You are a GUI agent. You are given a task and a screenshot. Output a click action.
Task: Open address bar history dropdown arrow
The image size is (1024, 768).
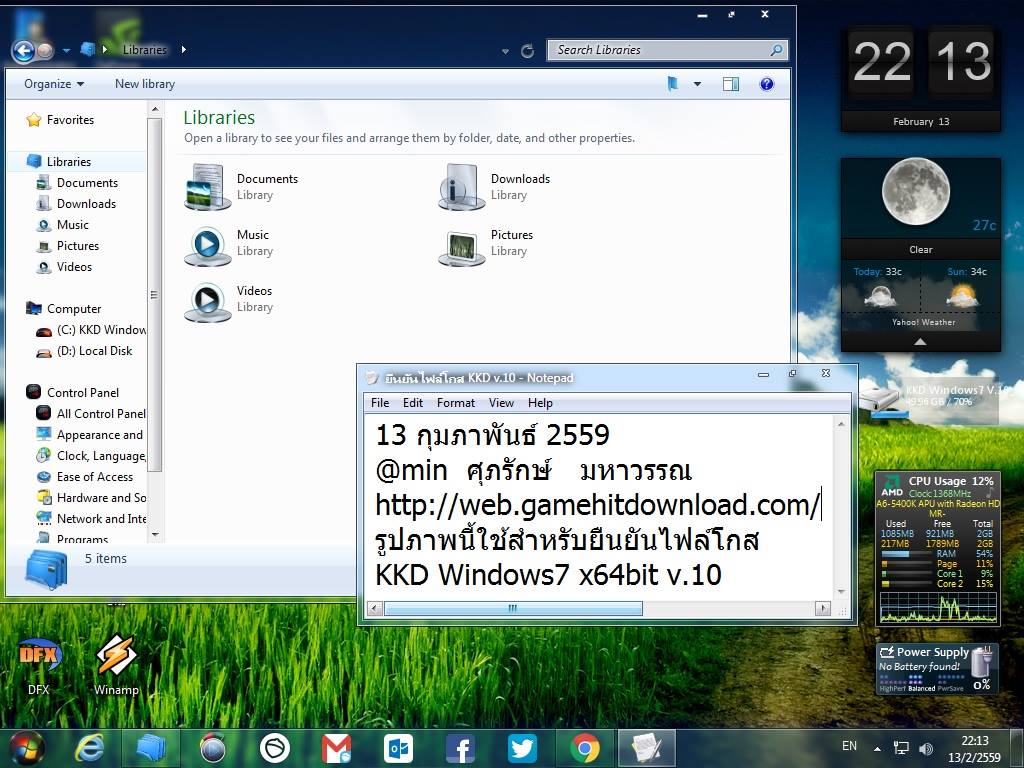[x=505, y=51]
